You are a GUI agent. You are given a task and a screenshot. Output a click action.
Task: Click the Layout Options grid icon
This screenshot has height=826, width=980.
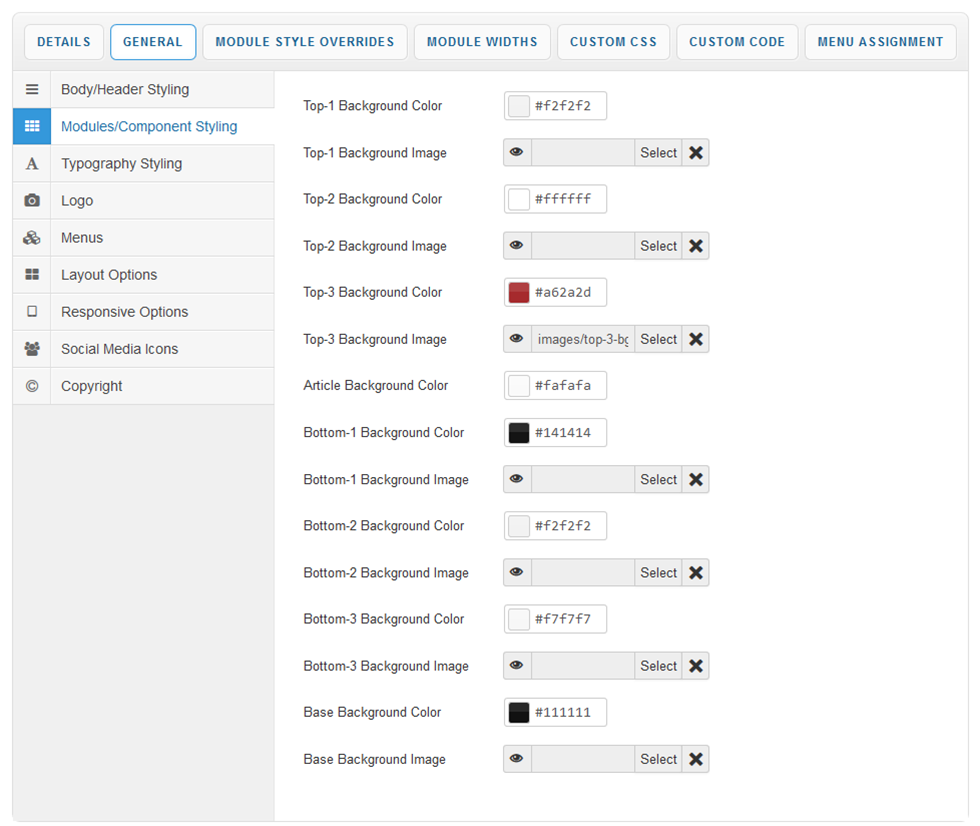coord(32,275)
